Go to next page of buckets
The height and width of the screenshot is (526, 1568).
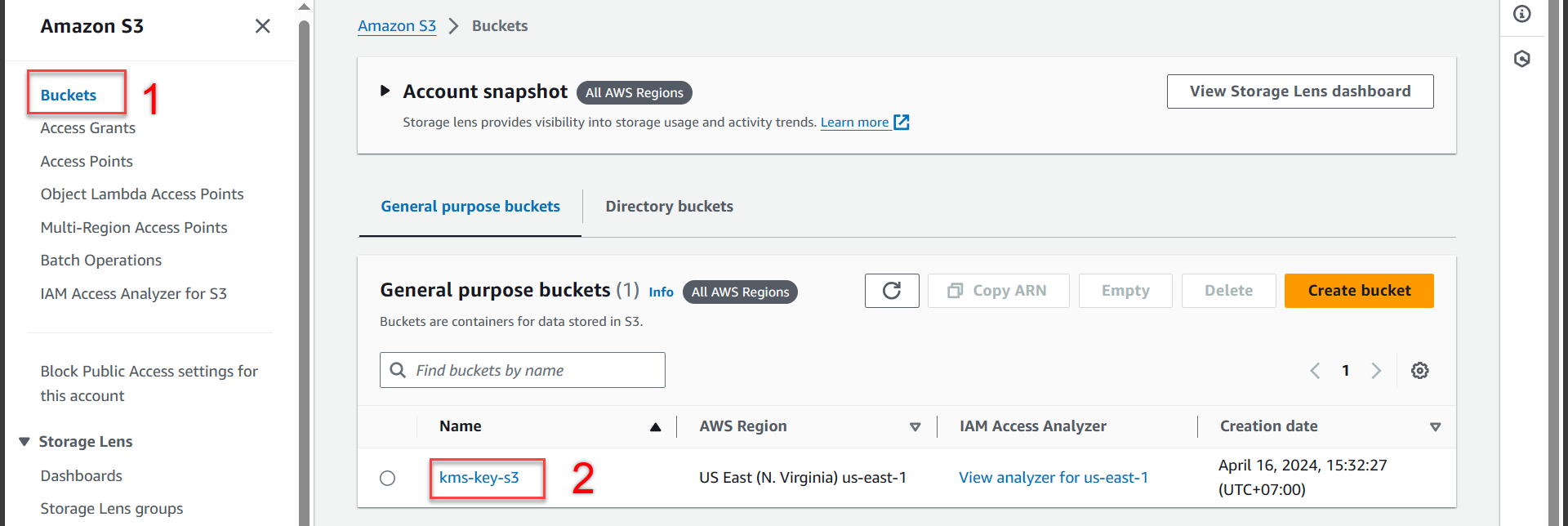pos(1376,371)
